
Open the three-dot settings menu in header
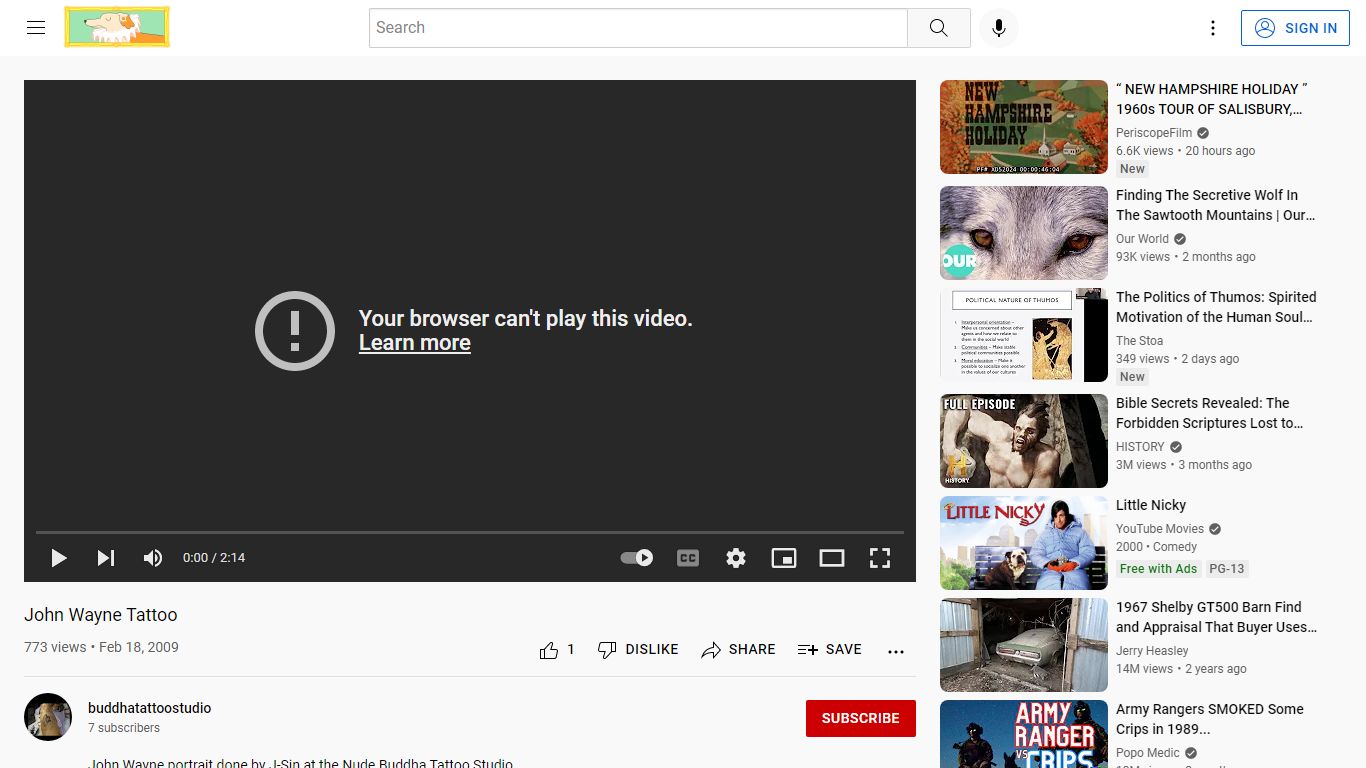1213,28
